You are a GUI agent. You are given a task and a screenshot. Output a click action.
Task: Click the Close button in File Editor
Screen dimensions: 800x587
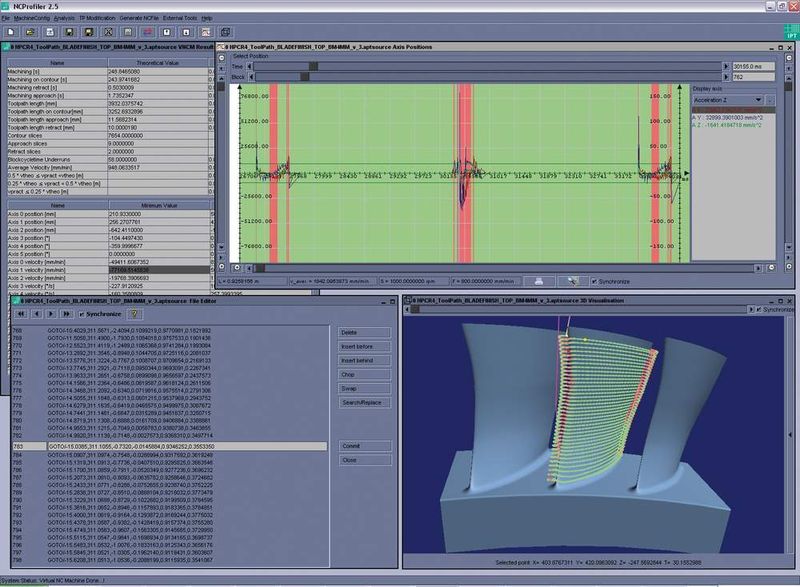click(364, 460)
